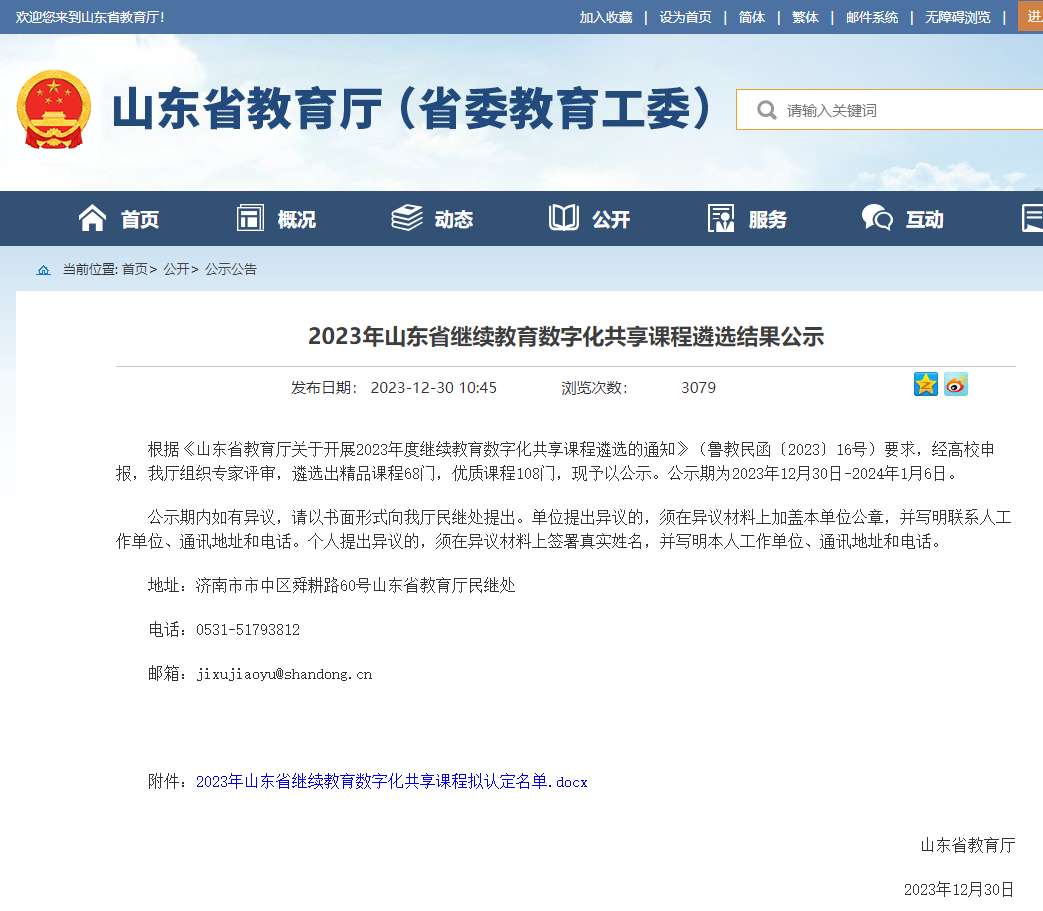
Task: Click the article title heading
Action: [x=566, y=336]
